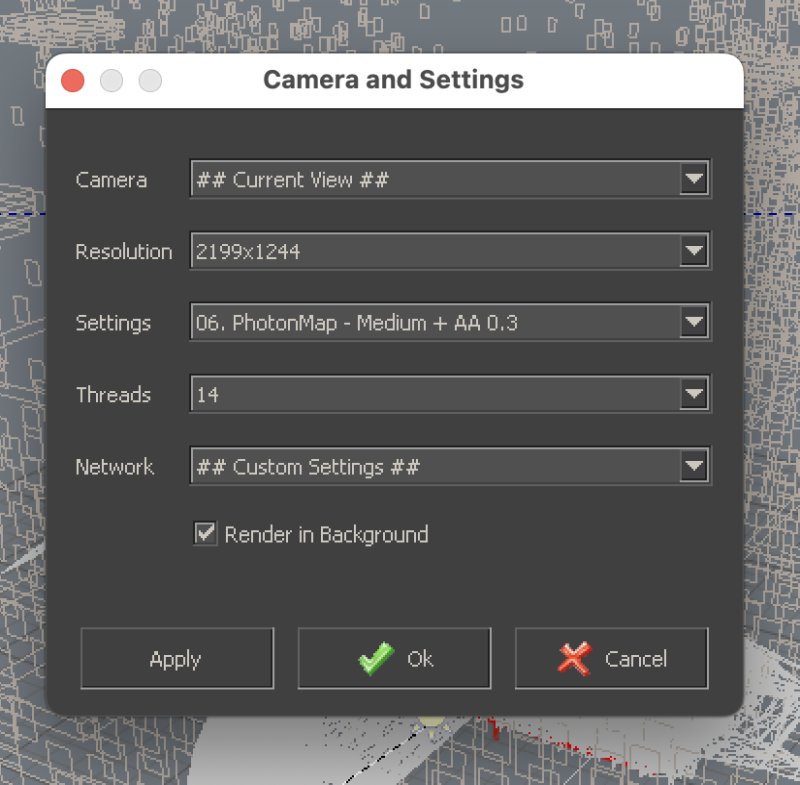Close the dialog with the red window button

coord(73,81)
